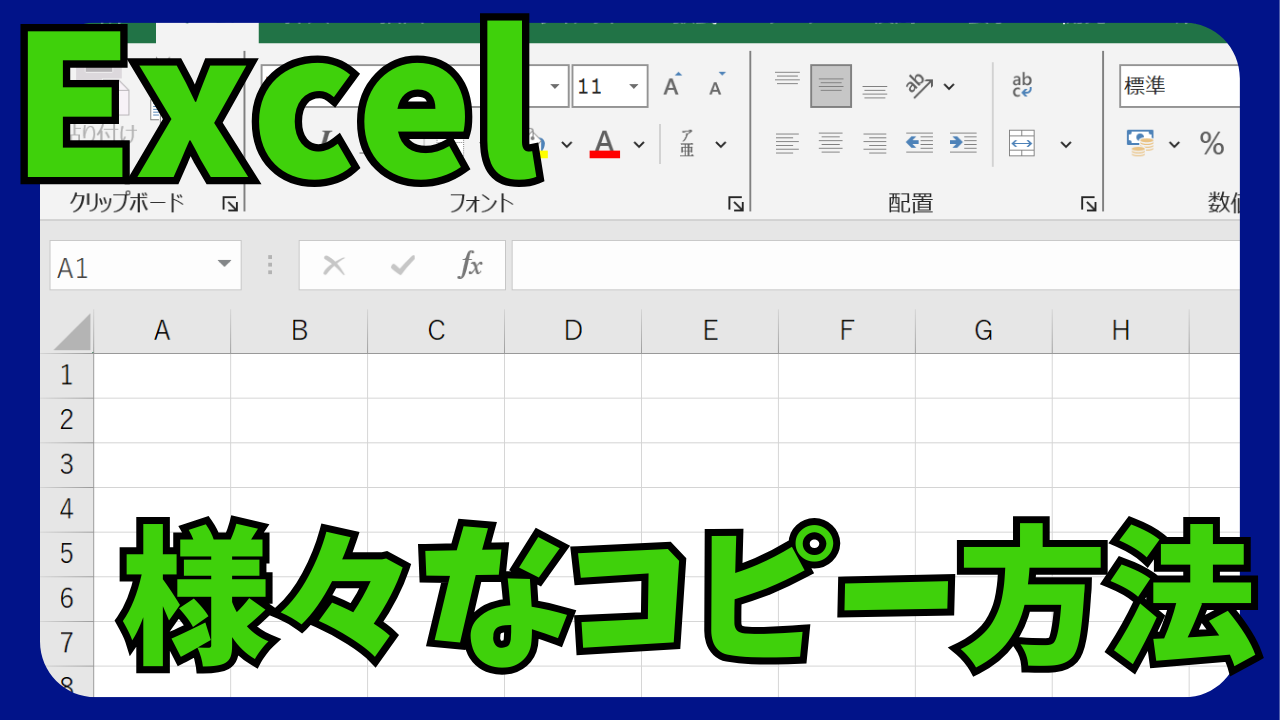Select cell E3 in the grid

tap(710, 465)
